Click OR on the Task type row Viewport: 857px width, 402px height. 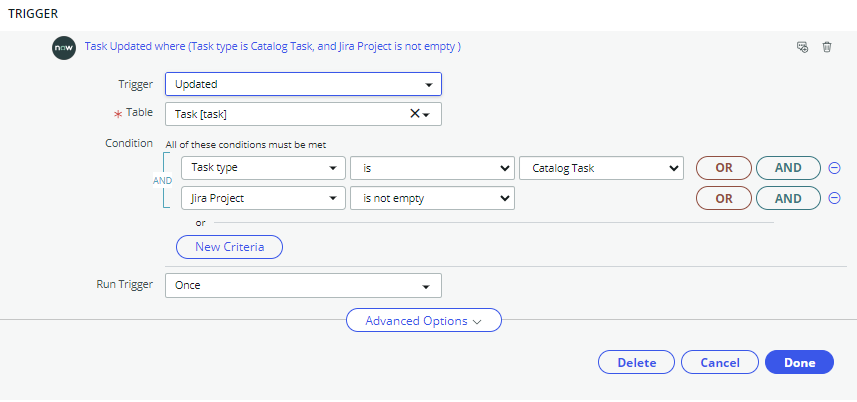[x=724, y=168]
